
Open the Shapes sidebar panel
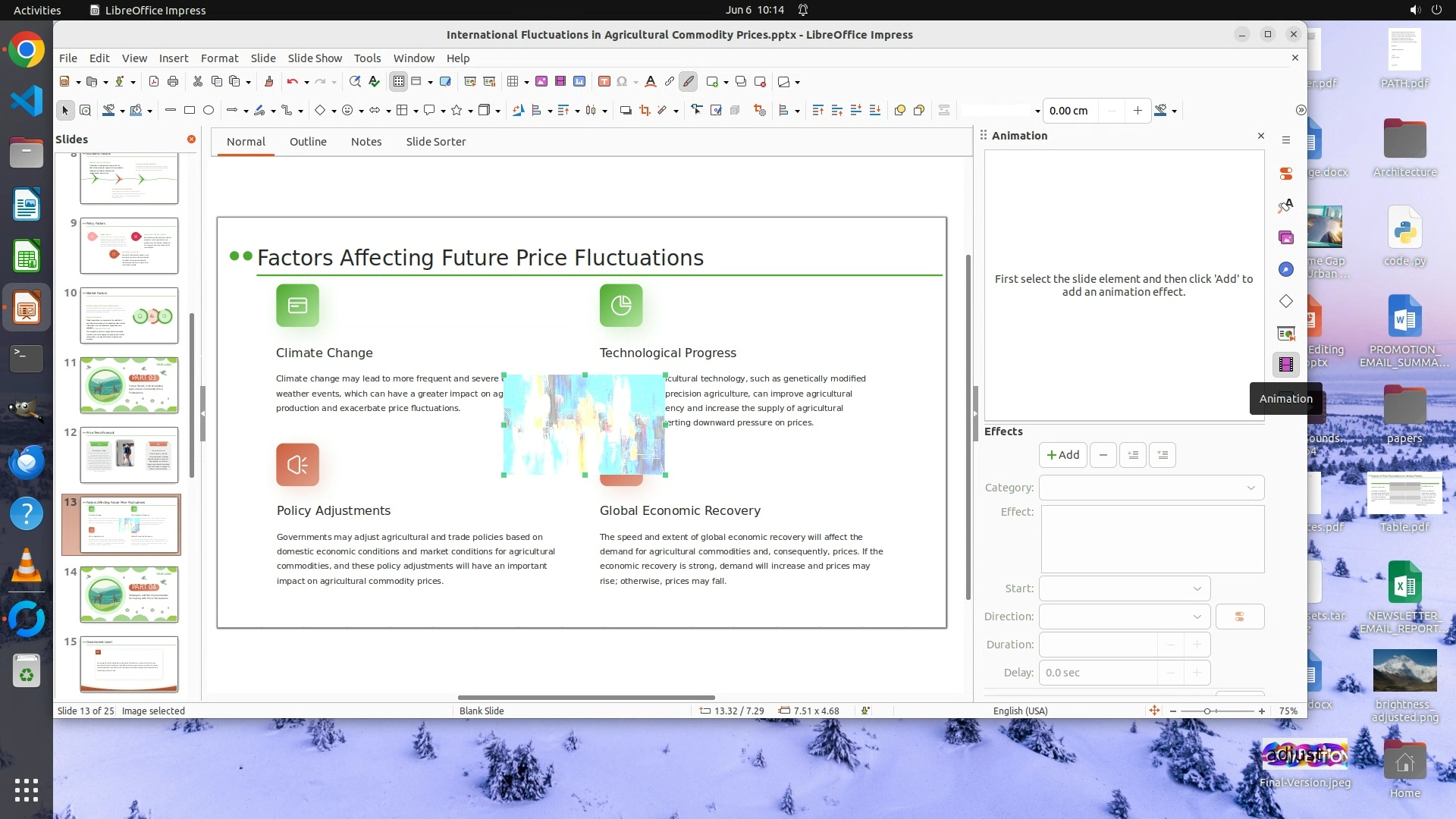coord(1286,302)
